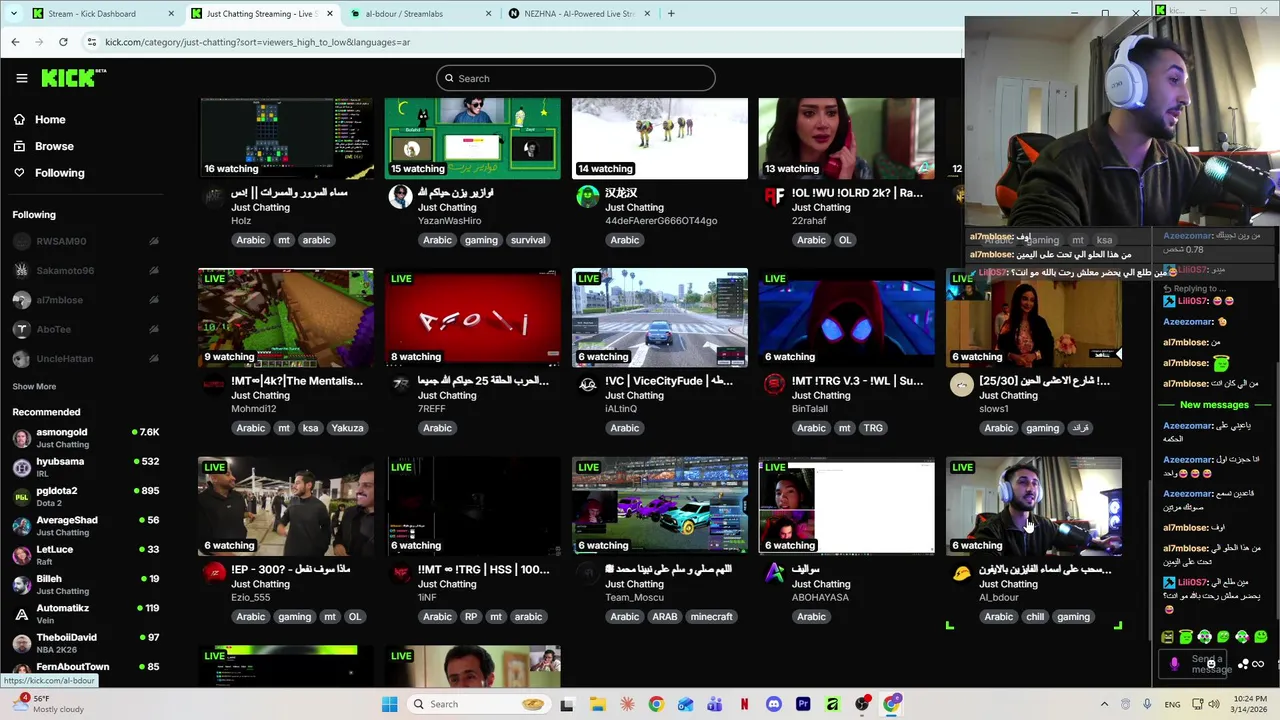Open recommended channel asmongold
Screen dimensions: 1280x720
click(85, 438)
